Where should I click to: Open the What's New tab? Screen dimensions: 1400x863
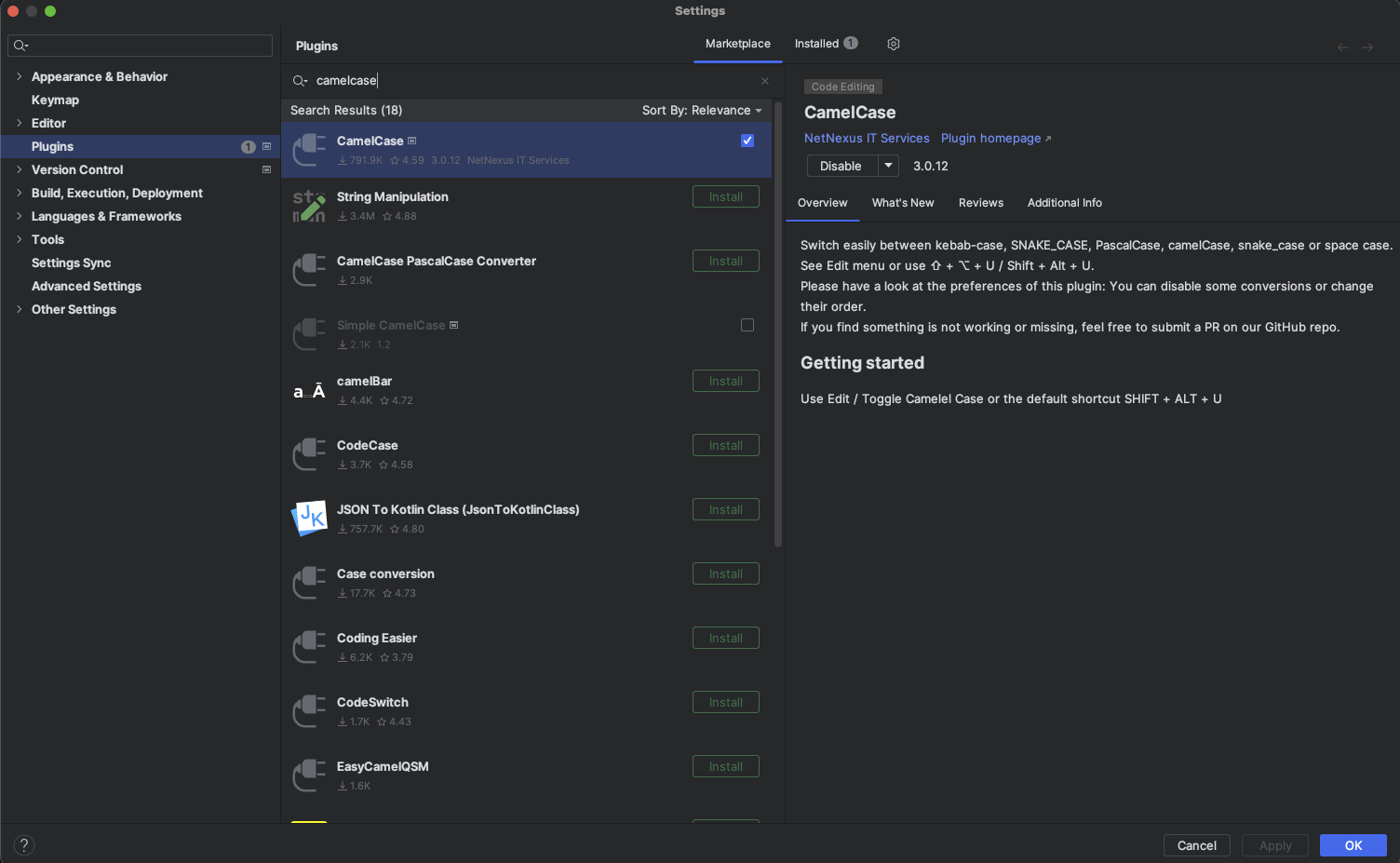point(903,203)
